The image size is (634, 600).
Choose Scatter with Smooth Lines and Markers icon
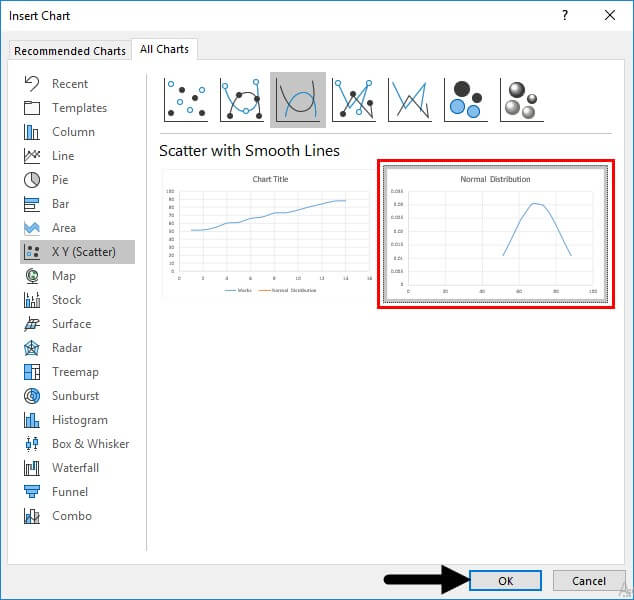(x=242, y=100)
